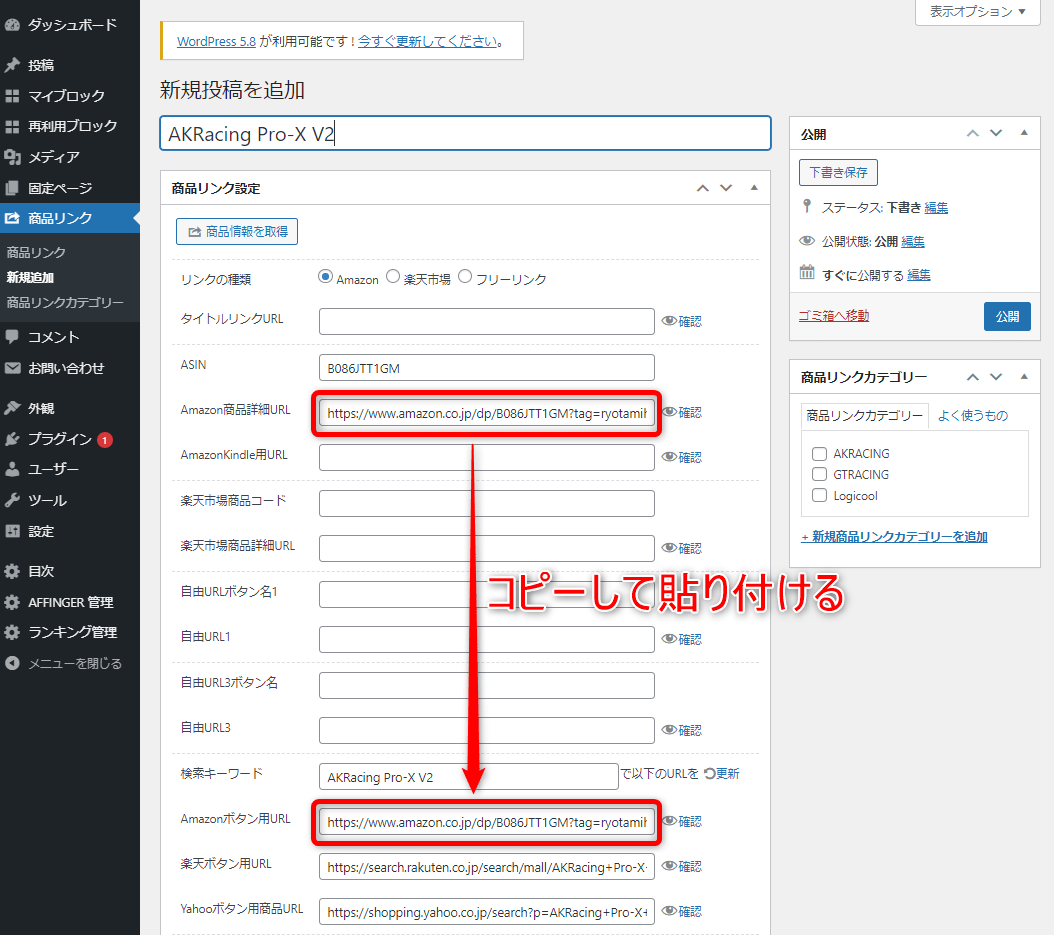Click the WordPress 5.8 link
This screenshot has width=1054, height=935.
(x=216, y=41)
